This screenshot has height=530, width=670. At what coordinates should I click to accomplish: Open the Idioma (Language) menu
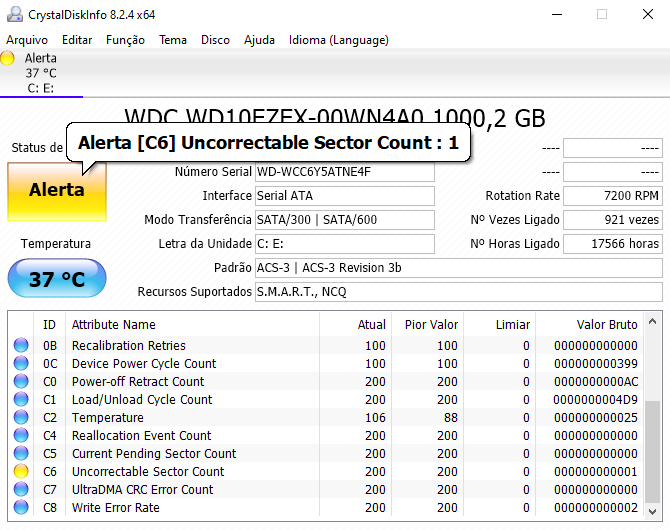coord(338,40)
